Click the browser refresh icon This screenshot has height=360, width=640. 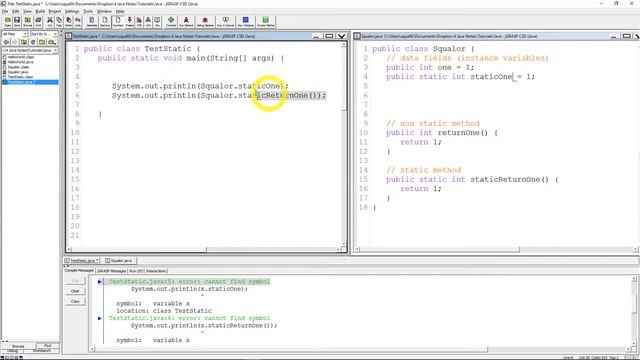tap(33, 42)
